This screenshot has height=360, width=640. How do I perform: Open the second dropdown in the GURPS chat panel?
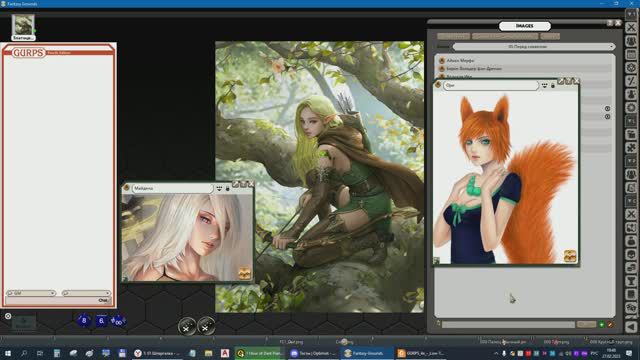[86, 293]
